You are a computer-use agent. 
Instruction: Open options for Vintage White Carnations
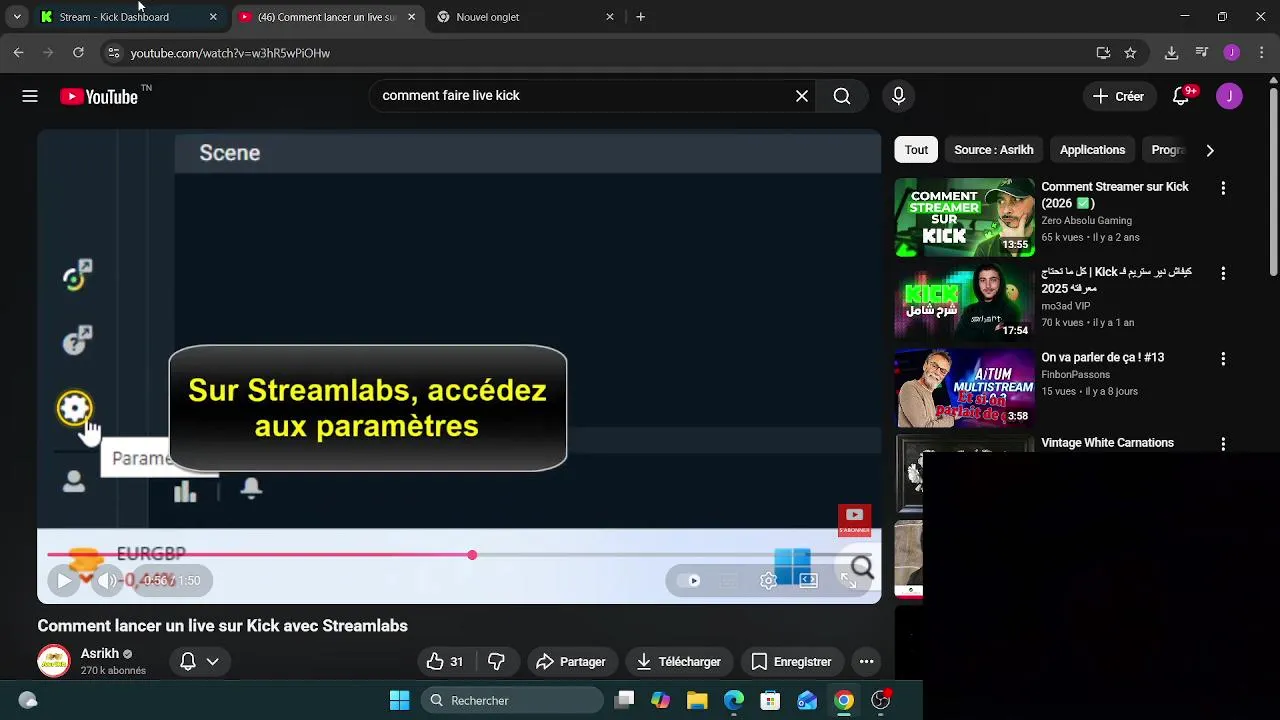coord(1223,443)
